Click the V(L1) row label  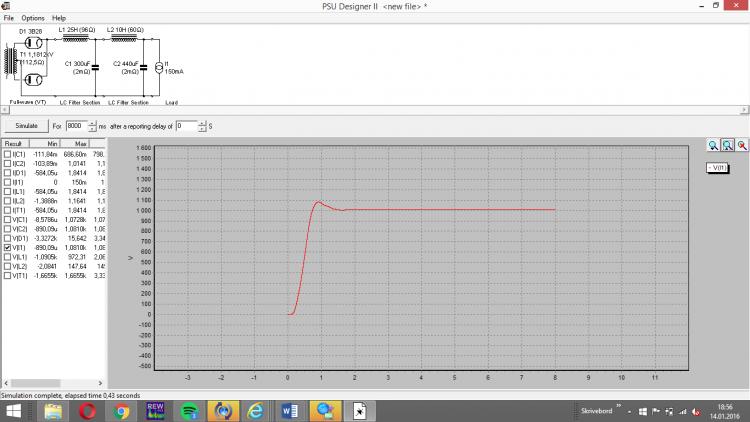coord(20,257)
